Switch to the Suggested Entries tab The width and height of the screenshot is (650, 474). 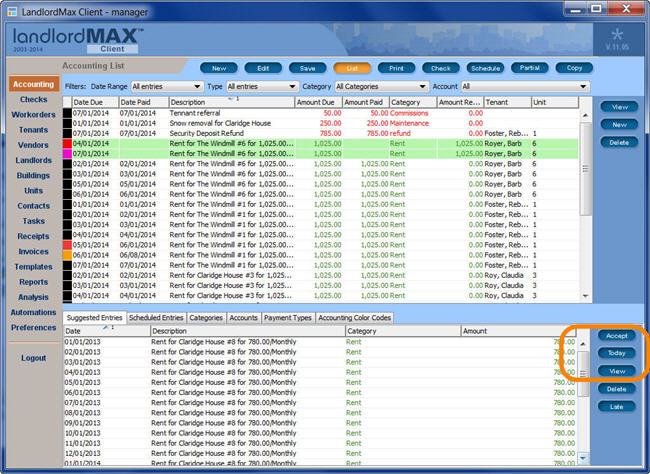(95, 318)
